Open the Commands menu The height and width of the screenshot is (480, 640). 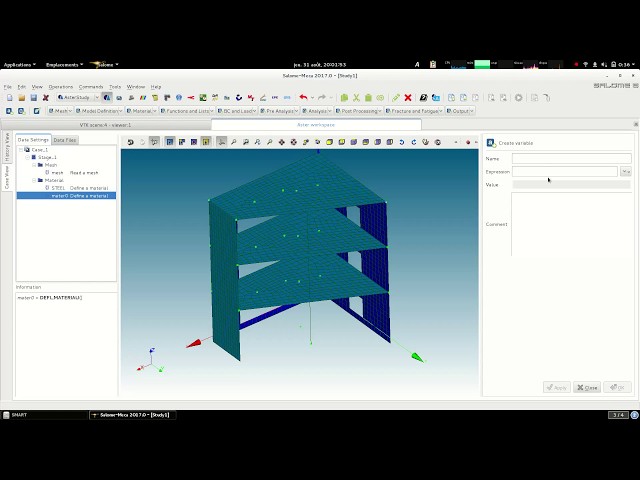tap(91, 87)
